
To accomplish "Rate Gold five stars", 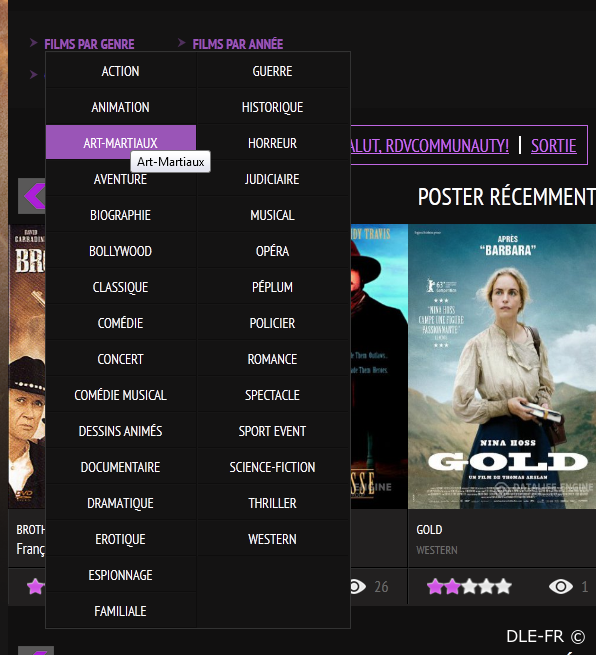I will [x=504, y=586].
